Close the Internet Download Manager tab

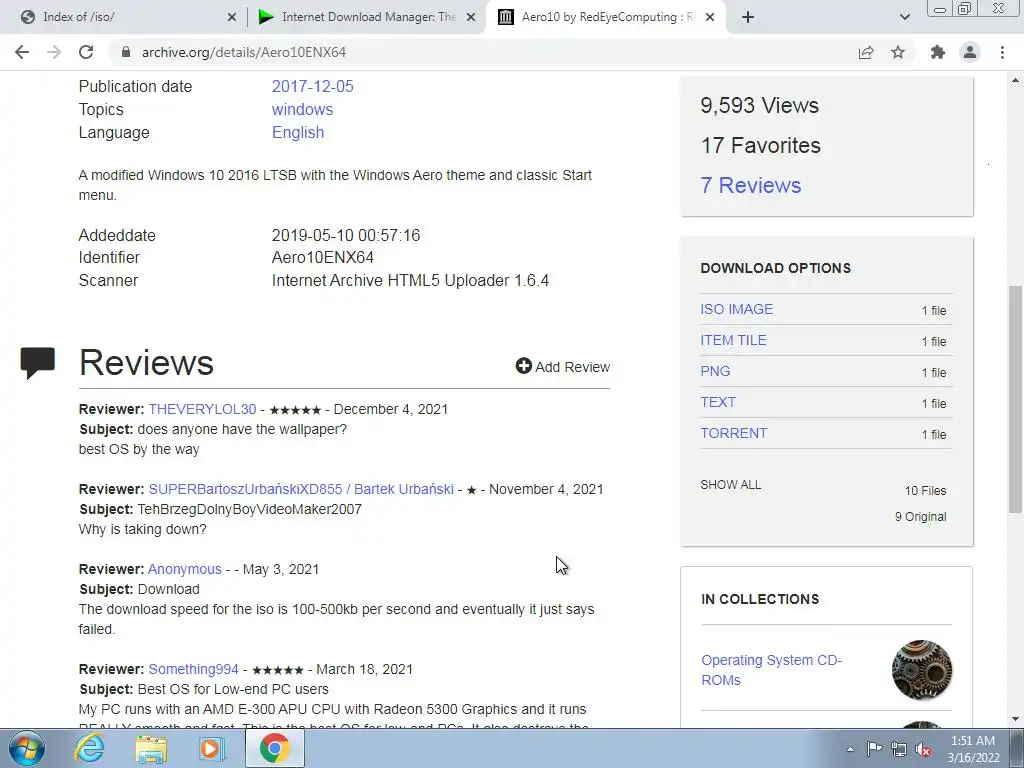471,17
